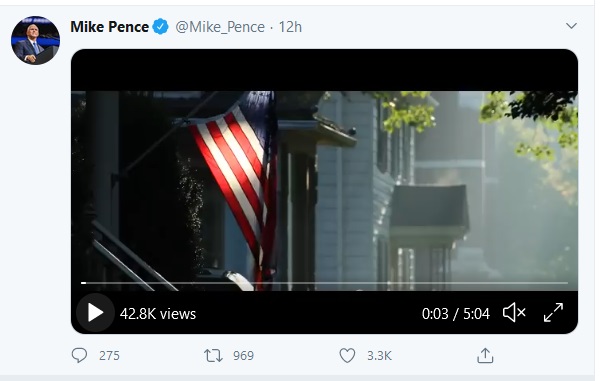
Task: Open the tweet options chevron menu
Action: [x=571, y=26]
